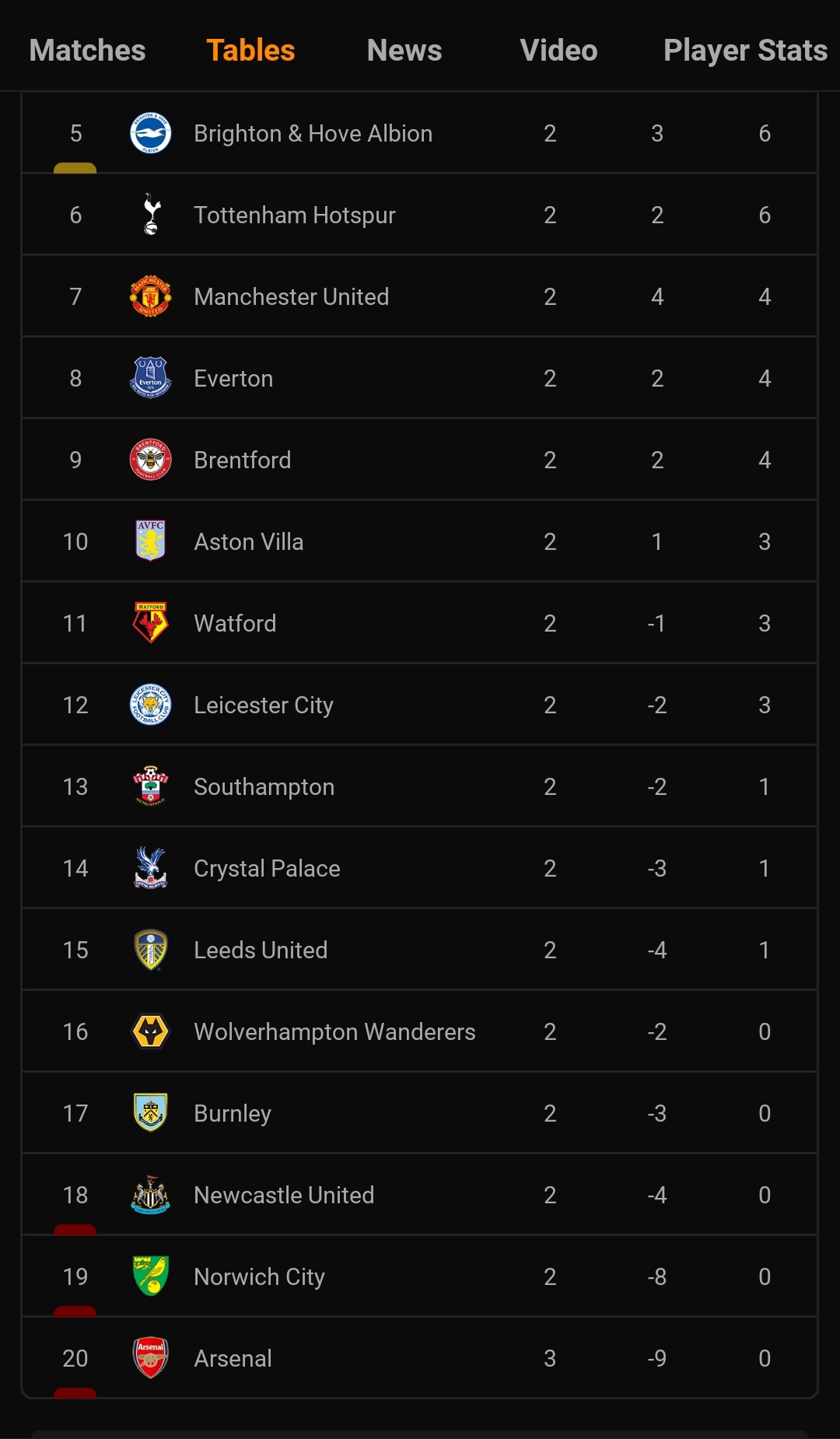Switch to the Matches tab
This screenshot has width=840, height=1439.
tap(87, 51)
